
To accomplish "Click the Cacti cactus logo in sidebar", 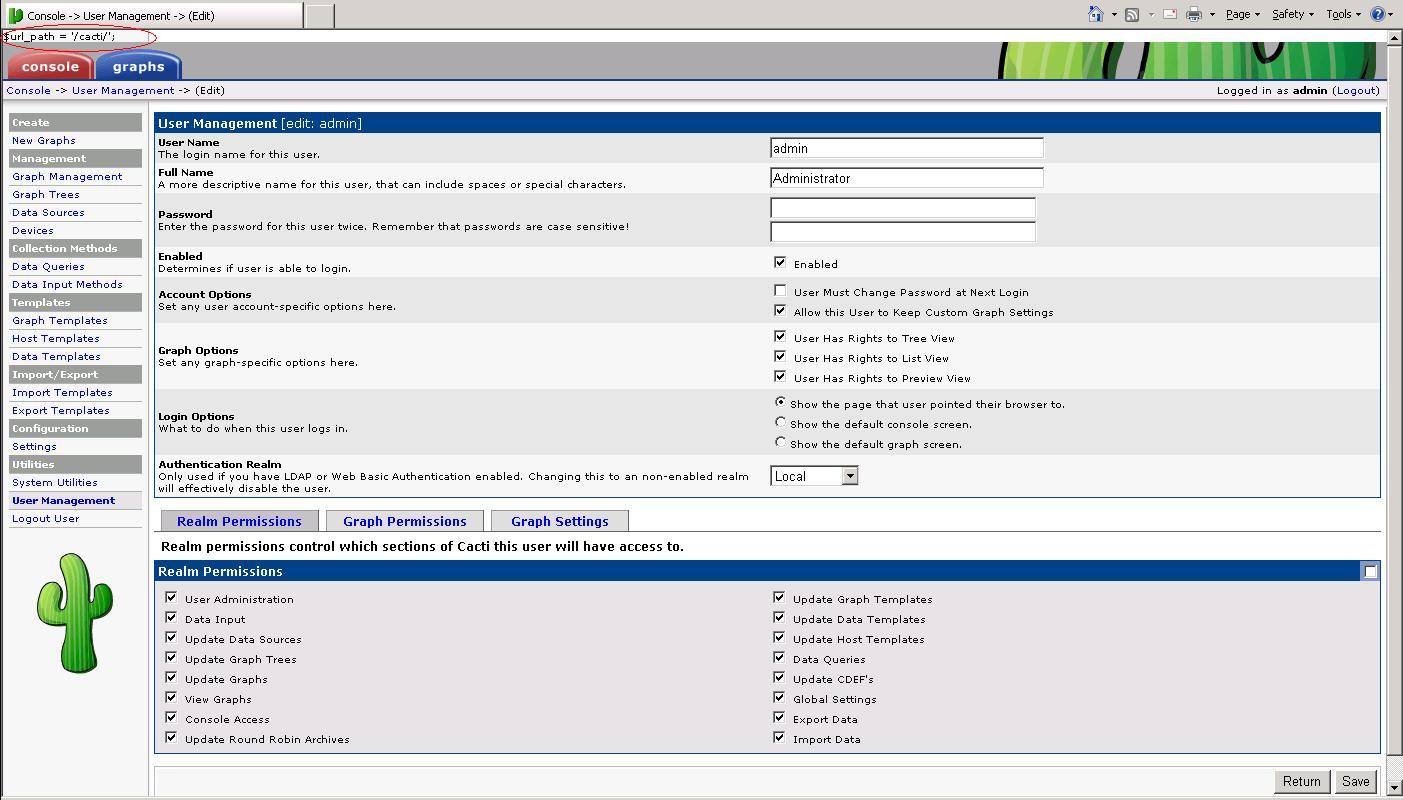I will pos(75,613).
